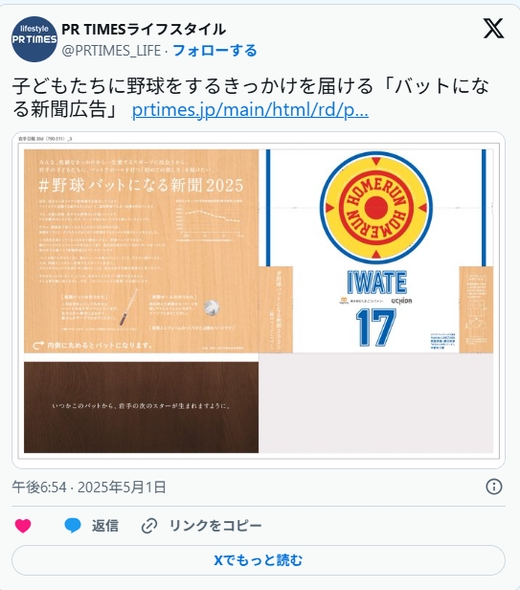Copy the link via リンクをコピー

pyautogui.click(x=215, y=526)
